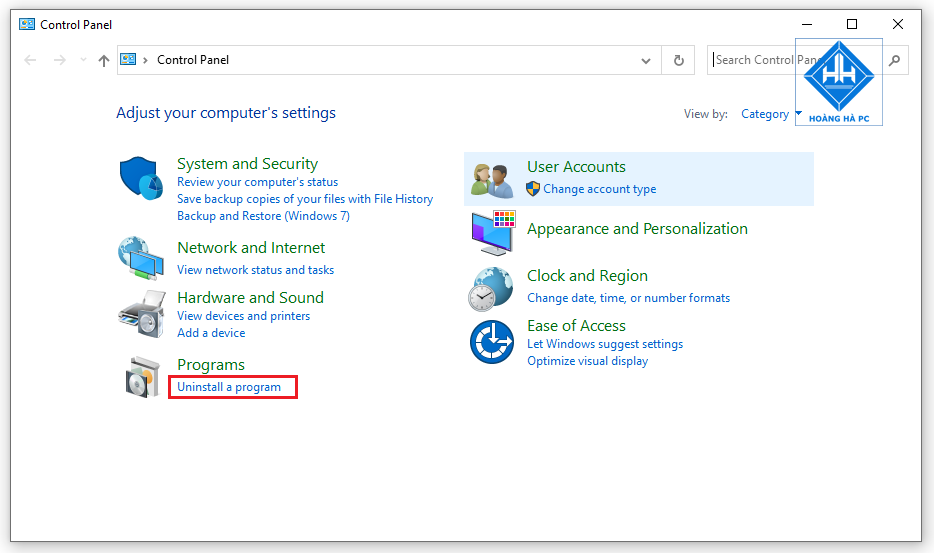This screenshot has height=553, width=934.
Task: Click the Network and Internet globe icon
Action: (141, 258)
